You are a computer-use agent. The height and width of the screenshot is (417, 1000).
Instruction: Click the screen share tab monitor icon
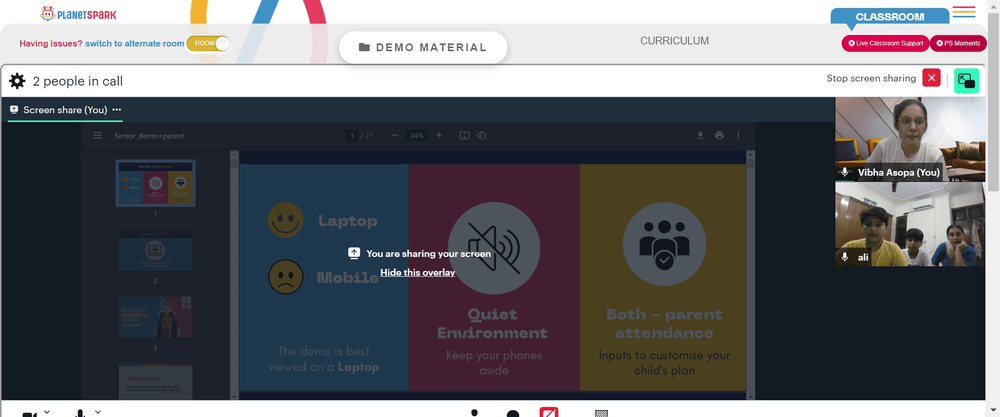(x=14, y=110)
